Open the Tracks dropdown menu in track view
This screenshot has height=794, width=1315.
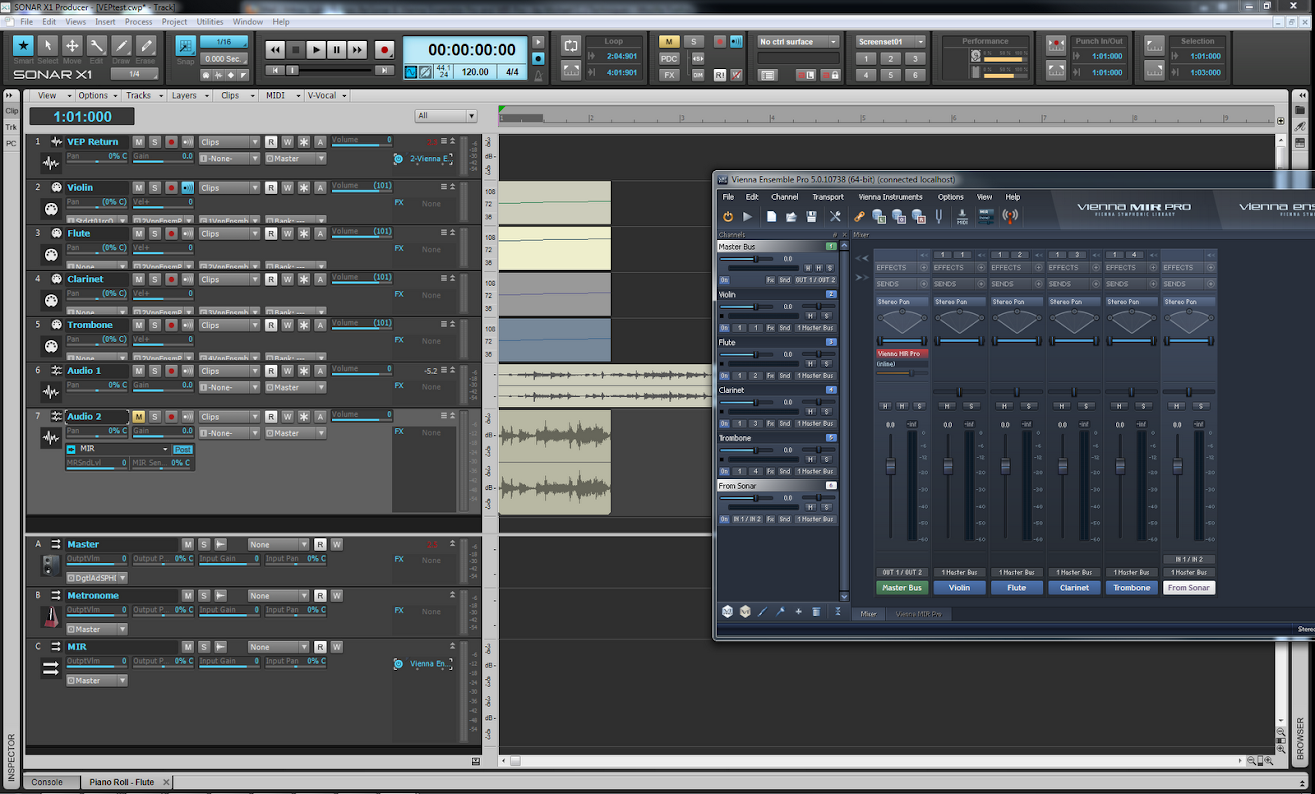coord(143,96)
